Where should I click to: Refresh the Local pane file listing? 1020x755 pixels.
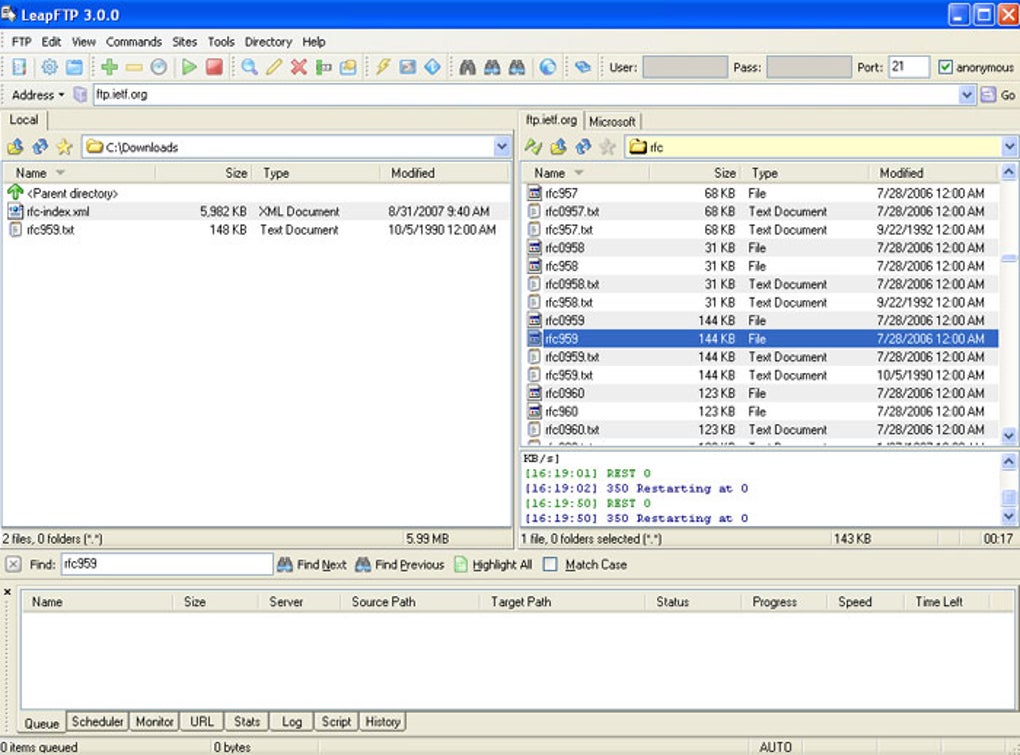point(40,147)
